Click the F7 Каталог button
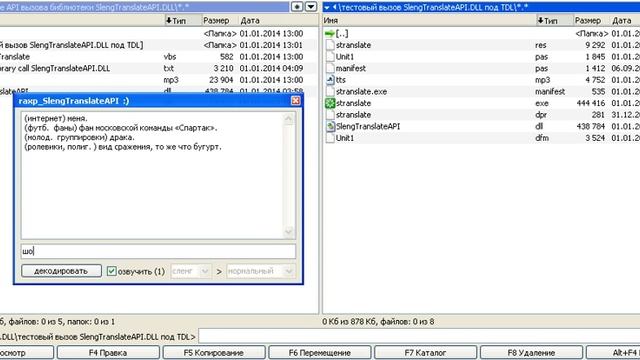This screenshot has width=640, height=360. pos(425,353)
